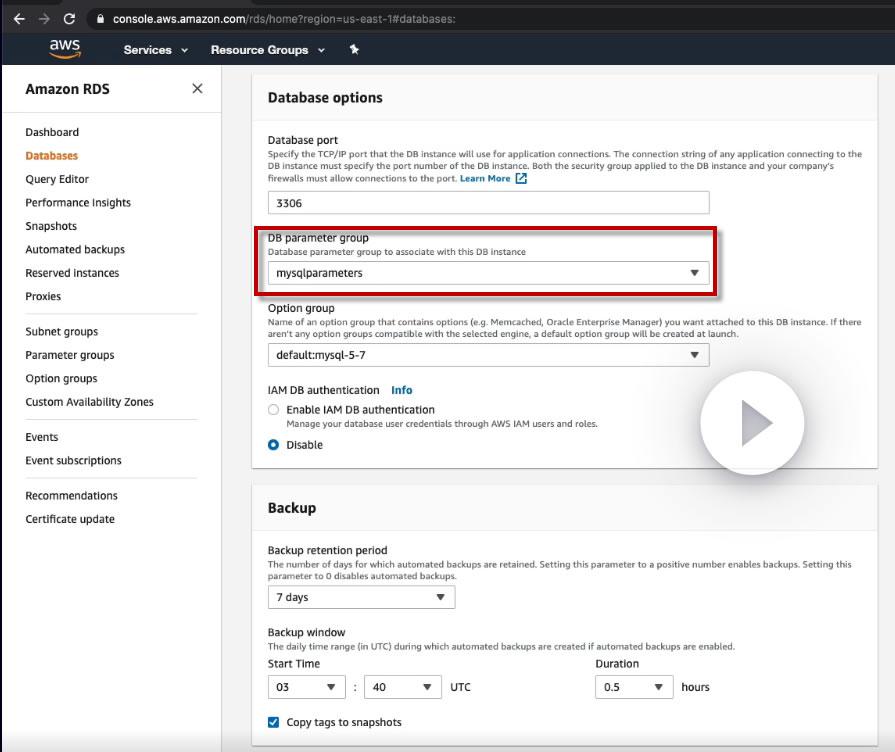895x752 pixels.
Task: Open the Start Time hour dropdown
Action: 307,687
